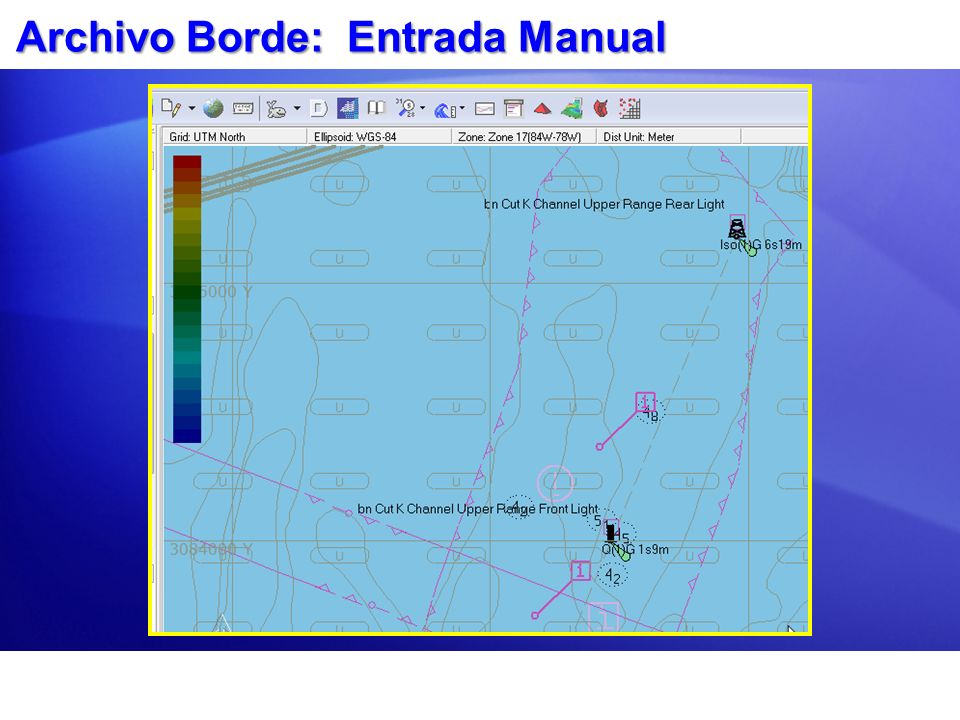Image resolution: width=960 pixels, height=720 pixels.
Task: Expand the dropdown arrow next to the rabbit icon
Action: coord(297,108)
